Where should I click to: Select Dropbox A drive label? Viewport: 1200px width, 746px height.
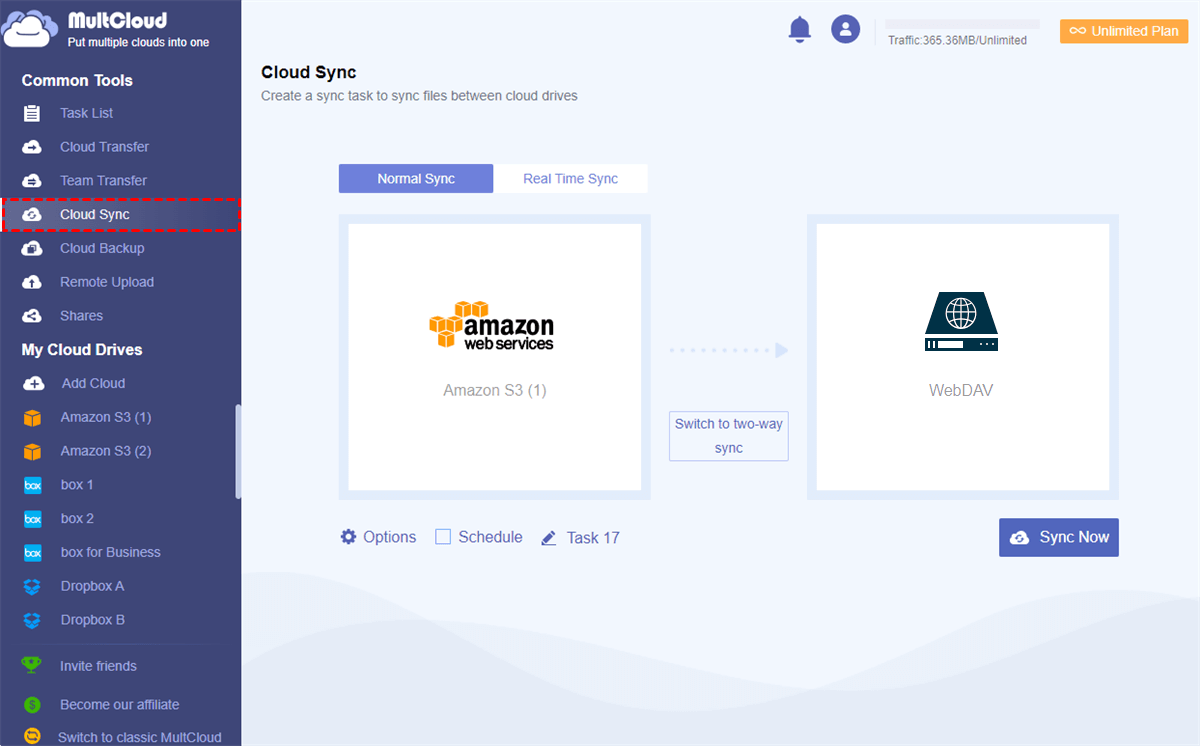tap(92, 586)
